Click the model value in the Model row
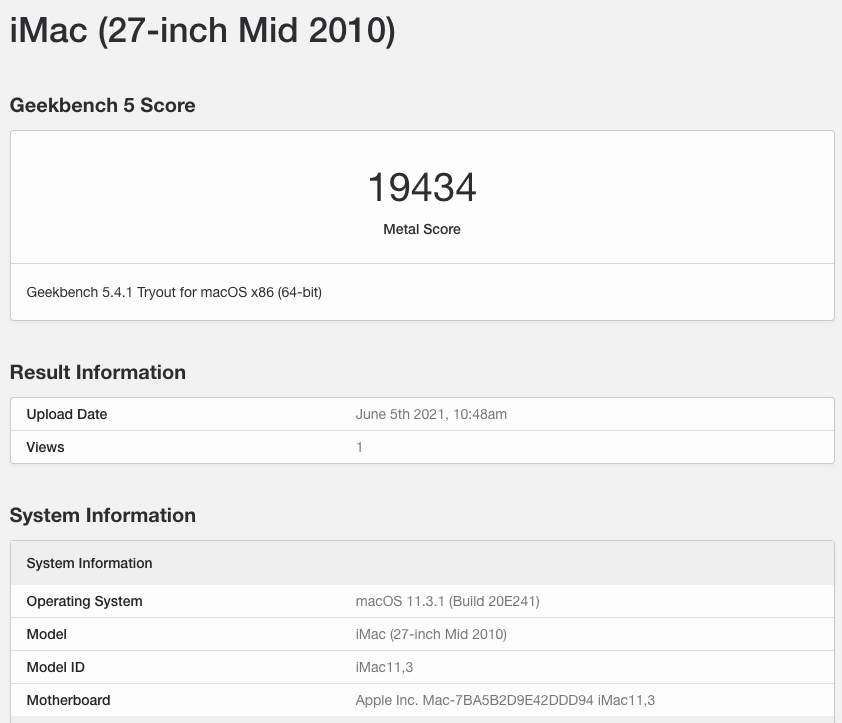The height and width of the screenshot is (723, 842). (431, 634)
